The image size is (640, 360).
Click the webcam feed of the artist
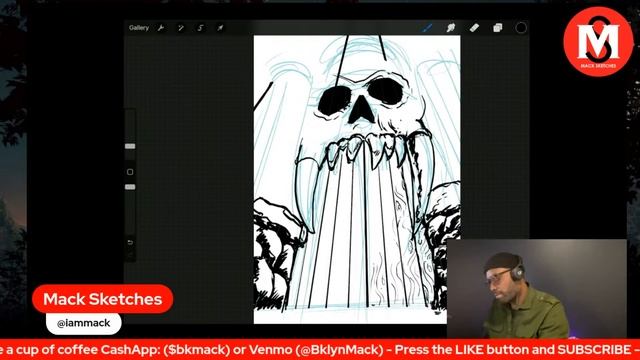537,289
